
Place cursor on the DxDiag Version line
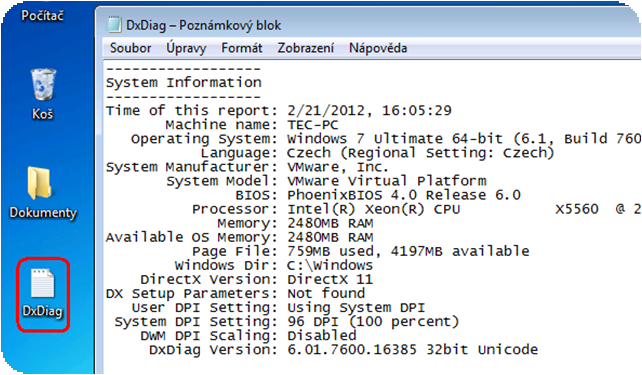coord(344,350)
